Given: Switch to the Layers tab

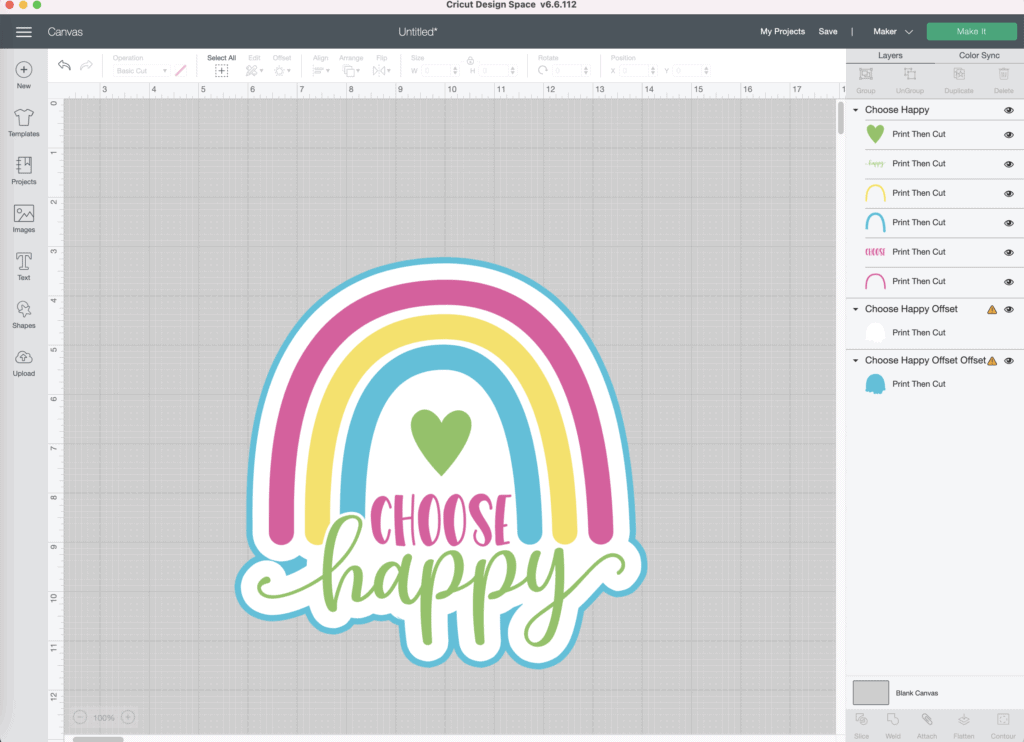Looking at the screenshot, I should click(x=890, y=56).
